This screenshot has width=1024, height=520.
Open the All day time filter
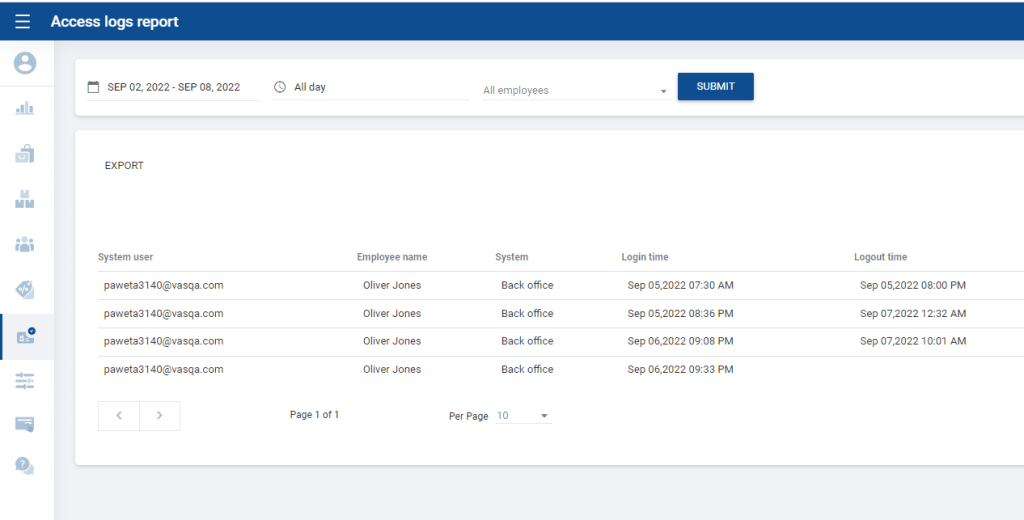[x=371, y=87]
